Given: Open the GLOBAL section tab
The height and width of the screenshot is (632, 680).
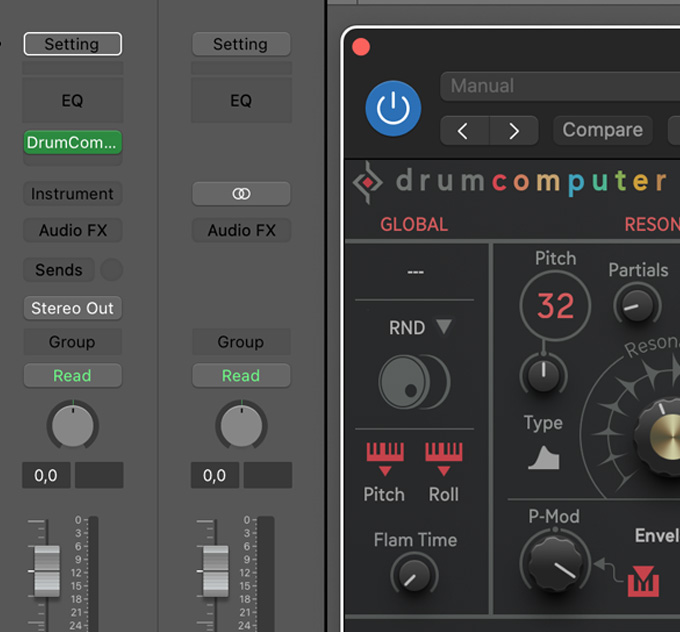Looking at the screenshot, I should click(414, 224).
